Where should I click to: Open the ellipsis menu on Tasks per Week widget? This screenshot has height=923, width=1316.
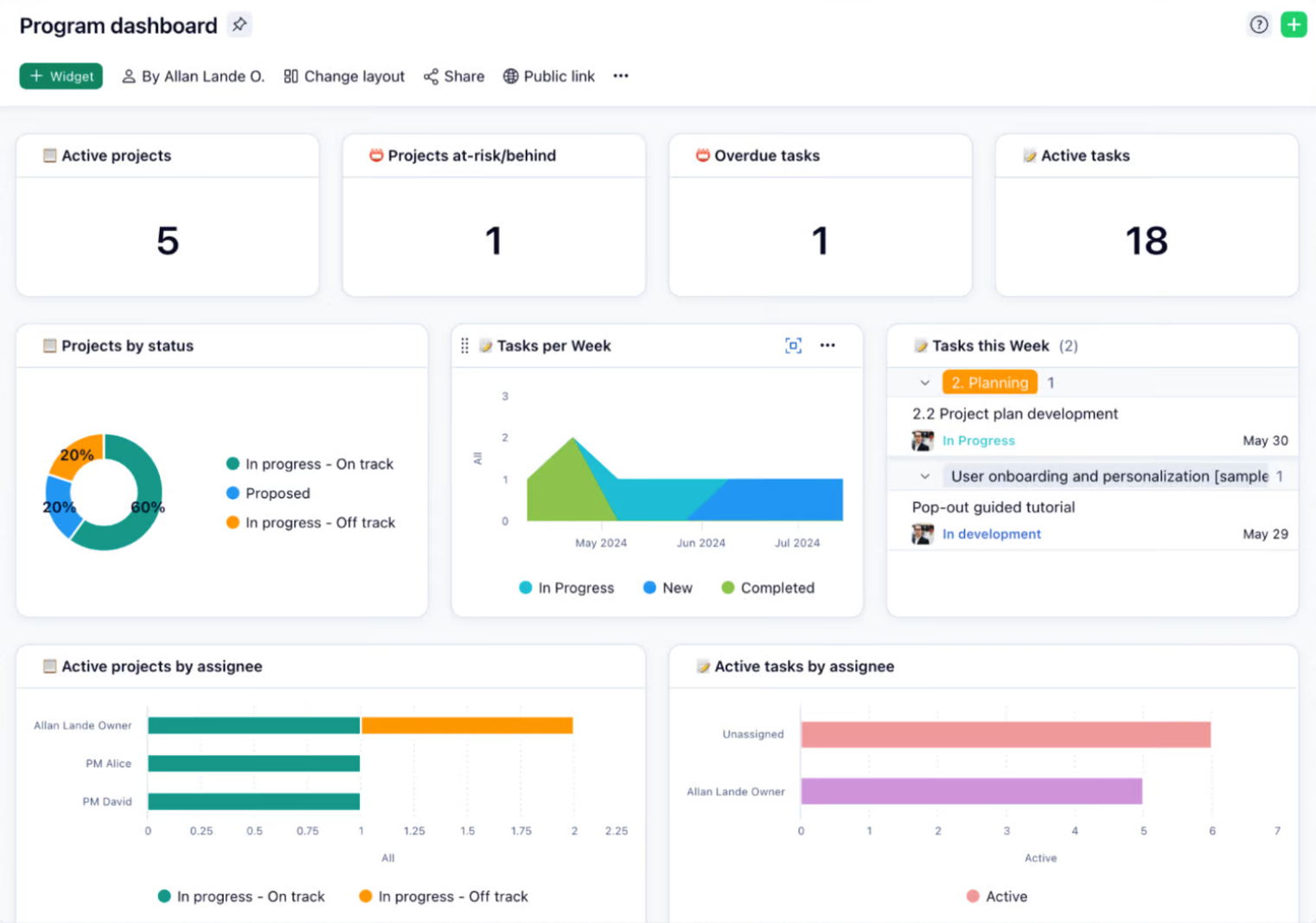(x=827, y=346)
